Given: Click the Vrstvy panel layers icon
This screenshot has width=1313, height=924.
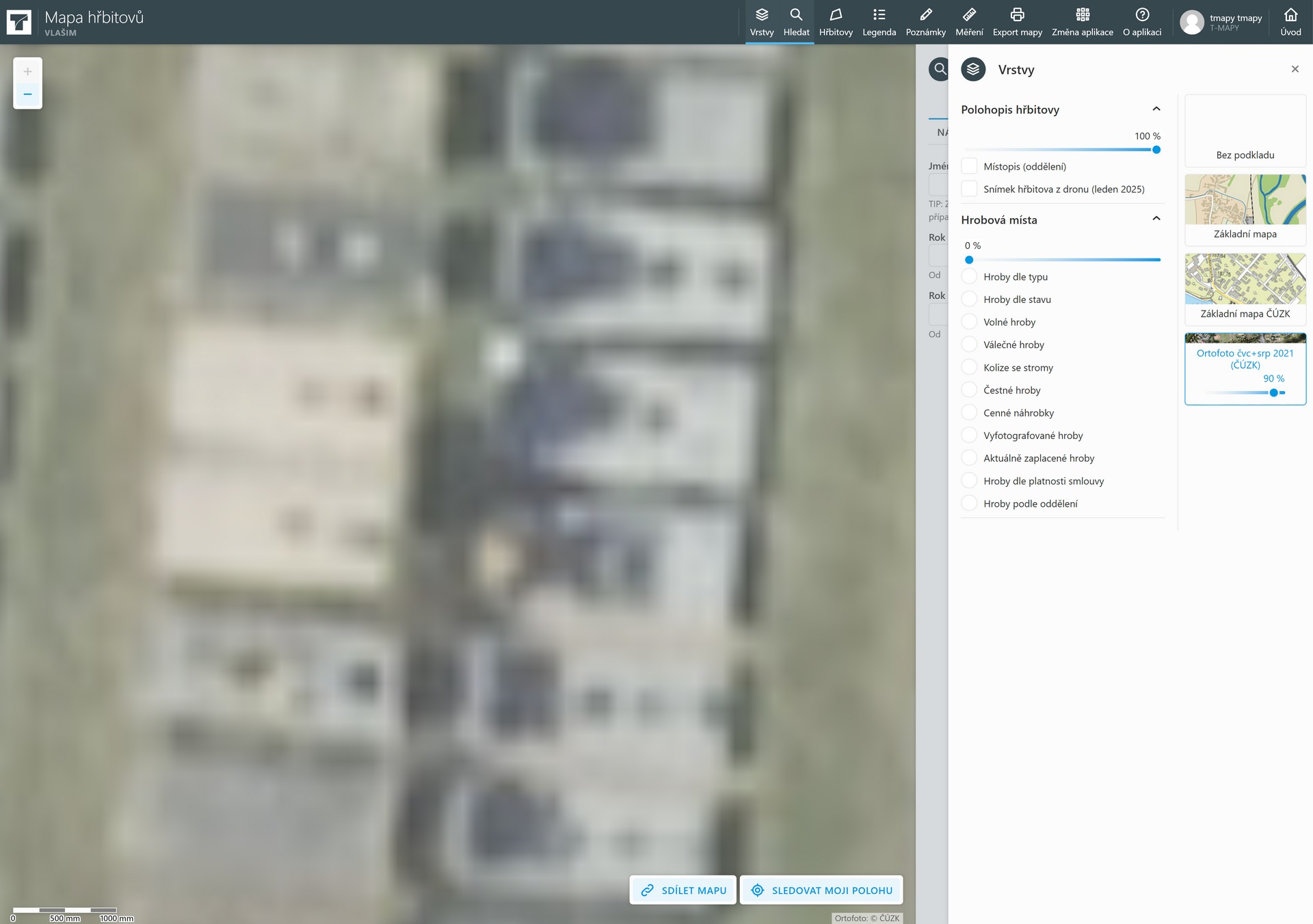Looking at the screenshot, I should point(973,69).
